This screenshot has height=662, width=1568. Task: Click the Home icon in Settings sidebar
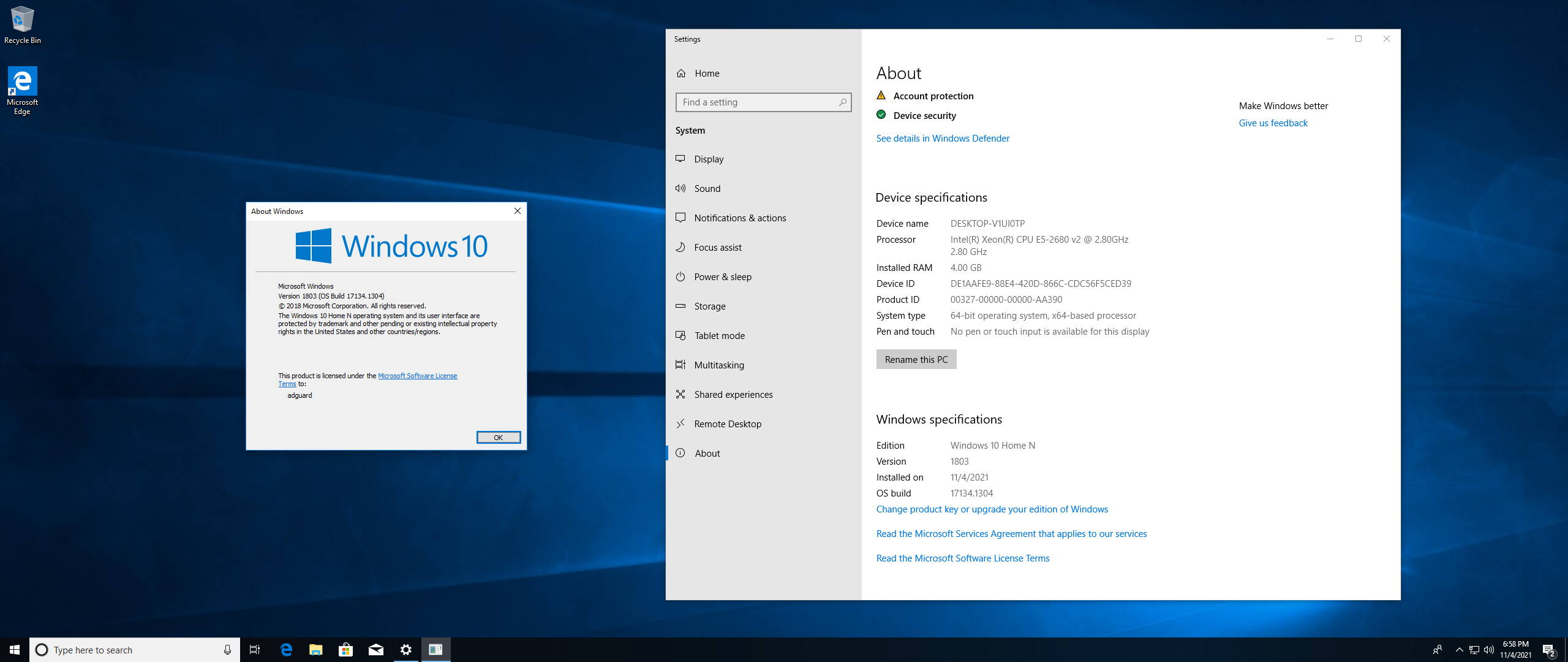click(681, 74)
